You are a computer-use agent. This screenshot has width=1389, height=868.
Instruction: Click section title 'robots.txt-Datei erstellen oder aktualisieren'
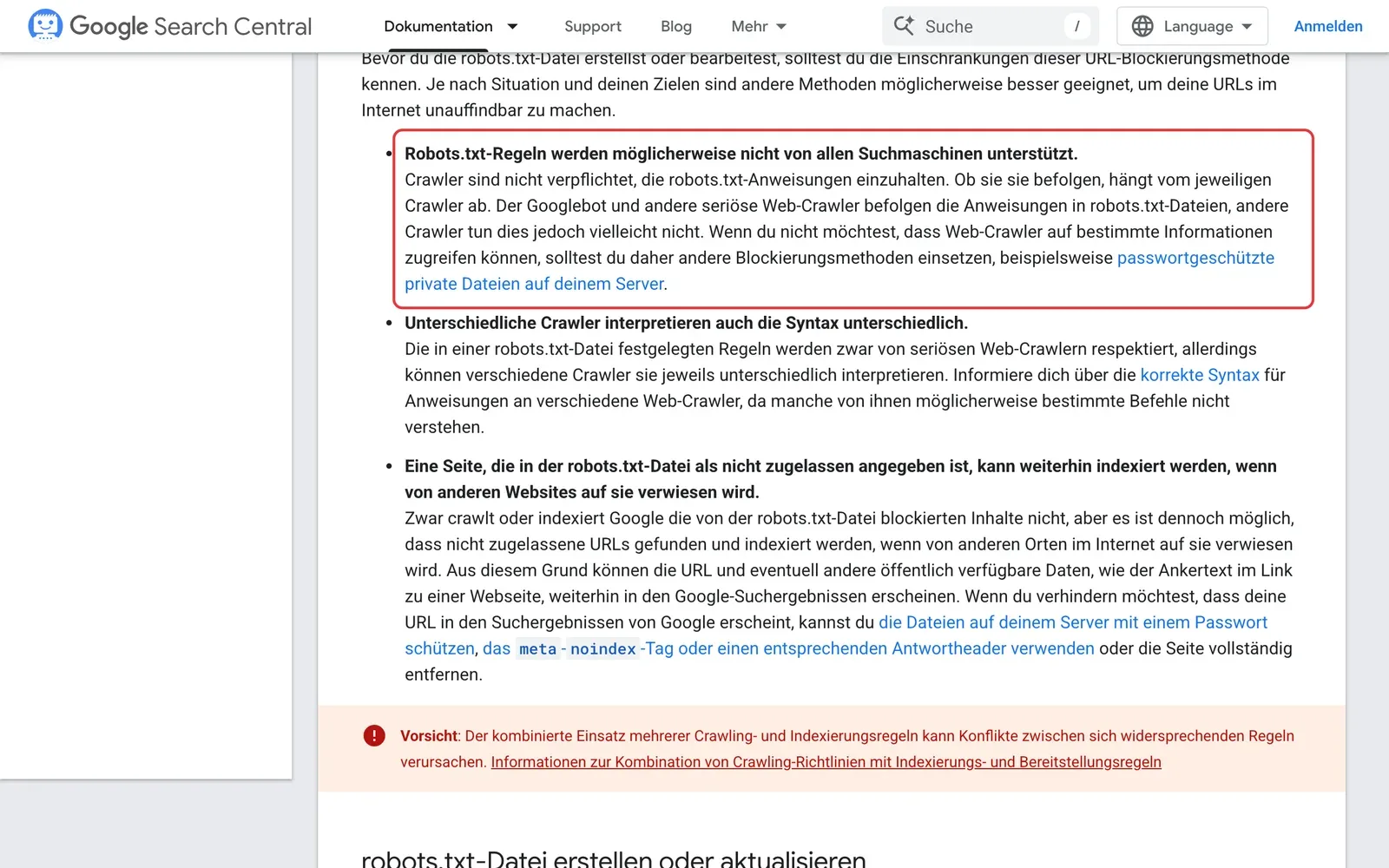[x=614, y=858]
